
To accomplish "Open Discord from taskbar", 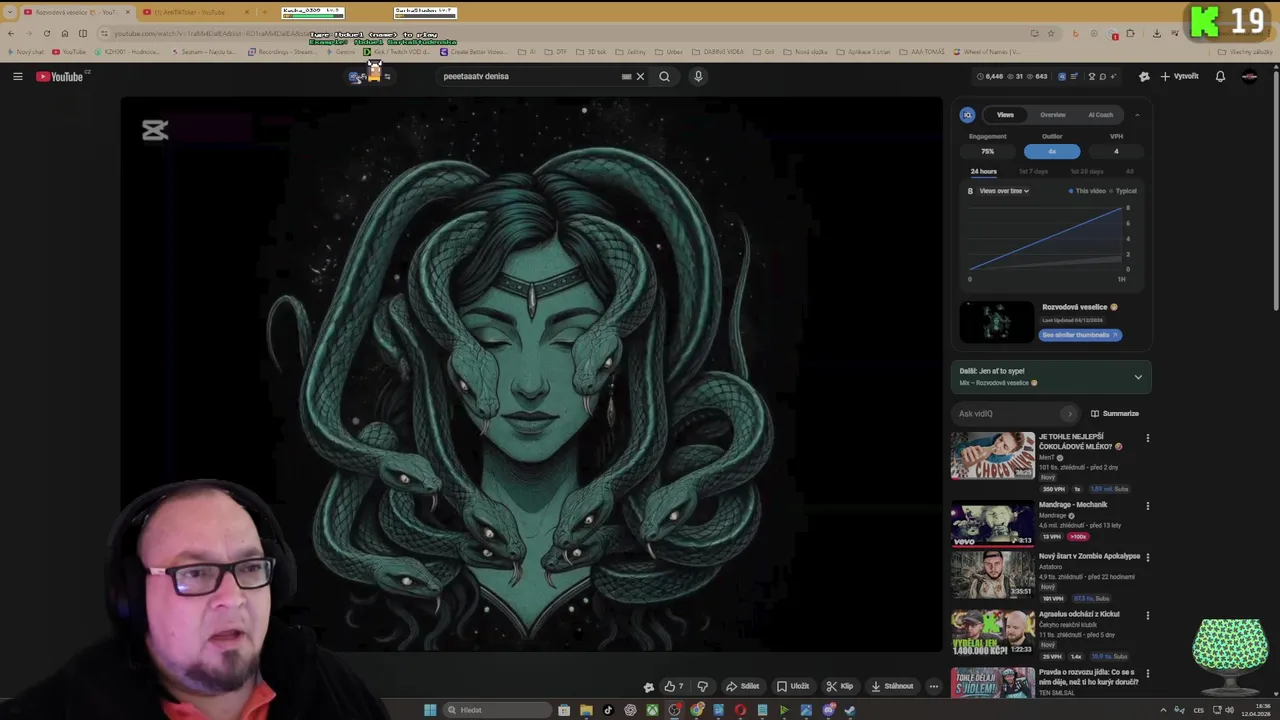I will (x=828, y=710).
